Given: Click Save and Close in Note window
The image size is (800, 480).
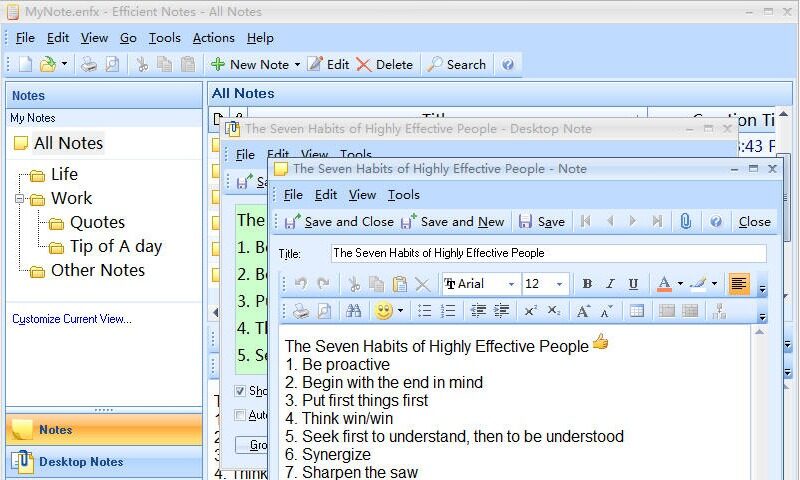Looking at the screenshot, I should 339,222.
